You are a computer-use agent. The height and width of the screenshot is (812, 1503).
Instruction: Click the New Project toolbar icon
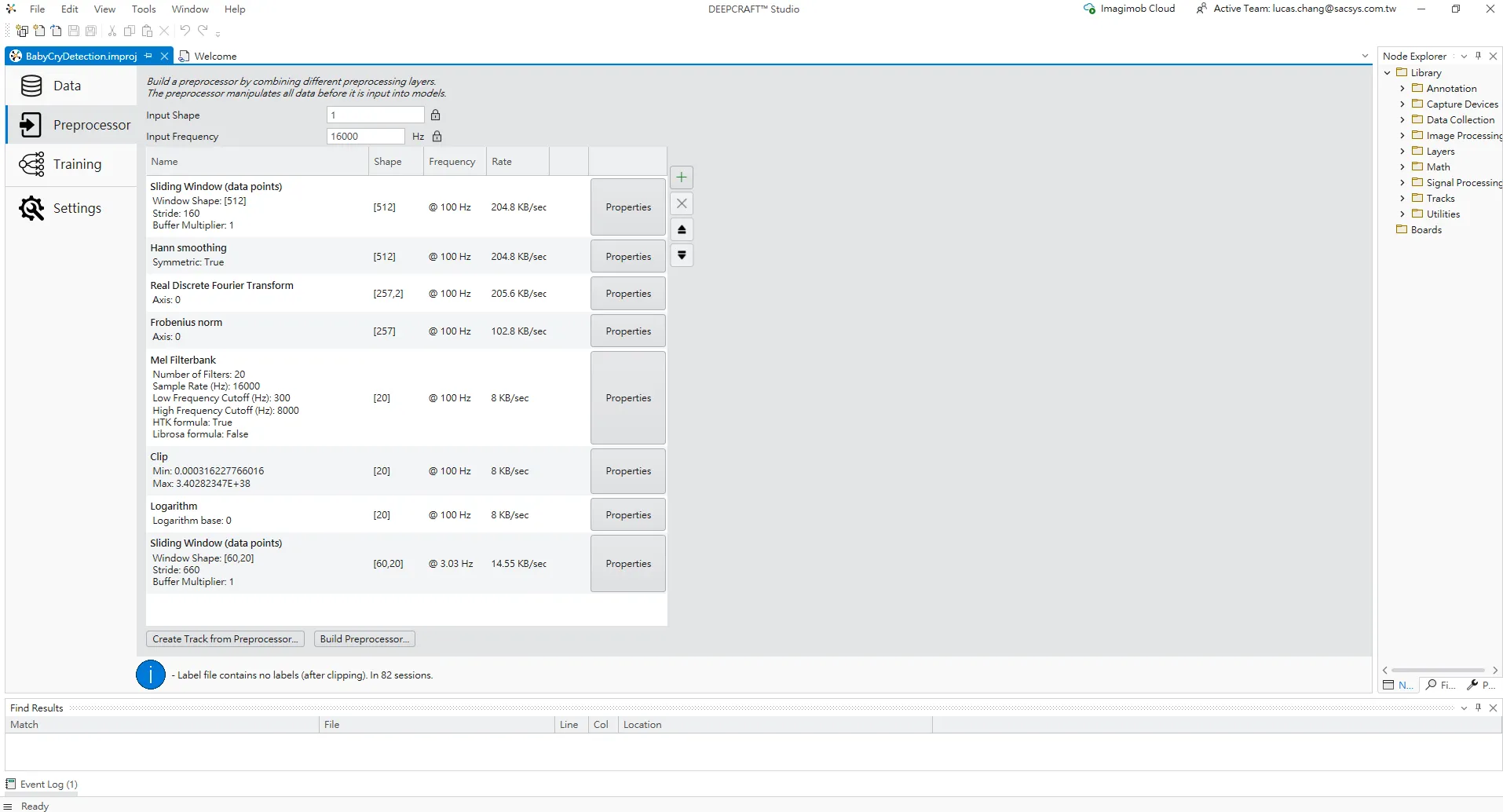(x=22, y=31)
